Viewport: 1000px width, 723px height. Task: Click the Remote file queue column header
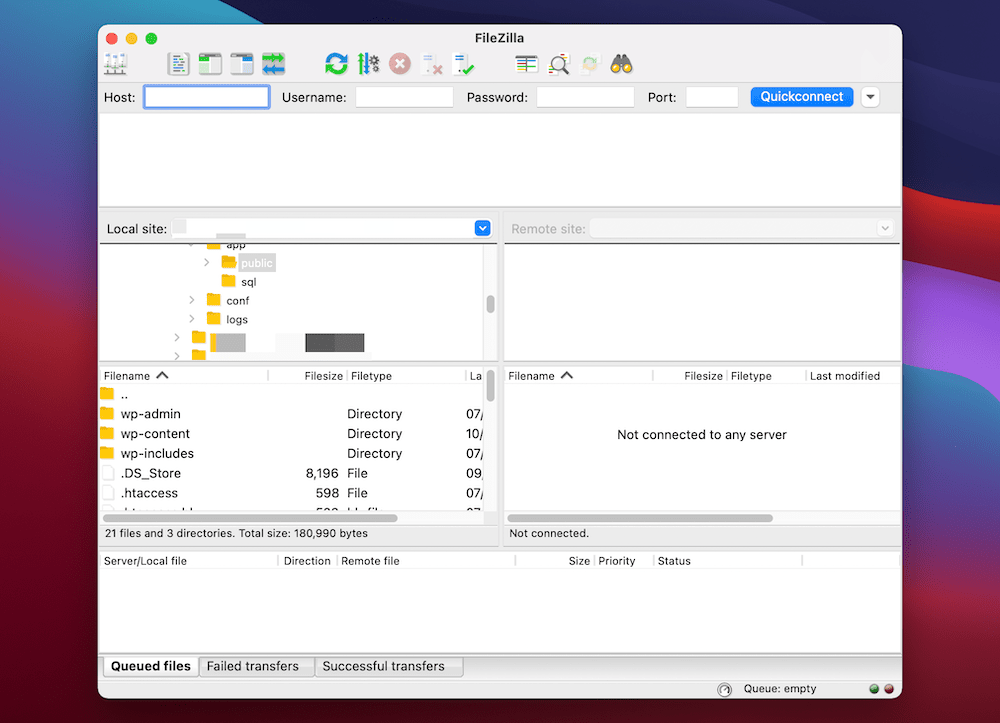(425, 561)
